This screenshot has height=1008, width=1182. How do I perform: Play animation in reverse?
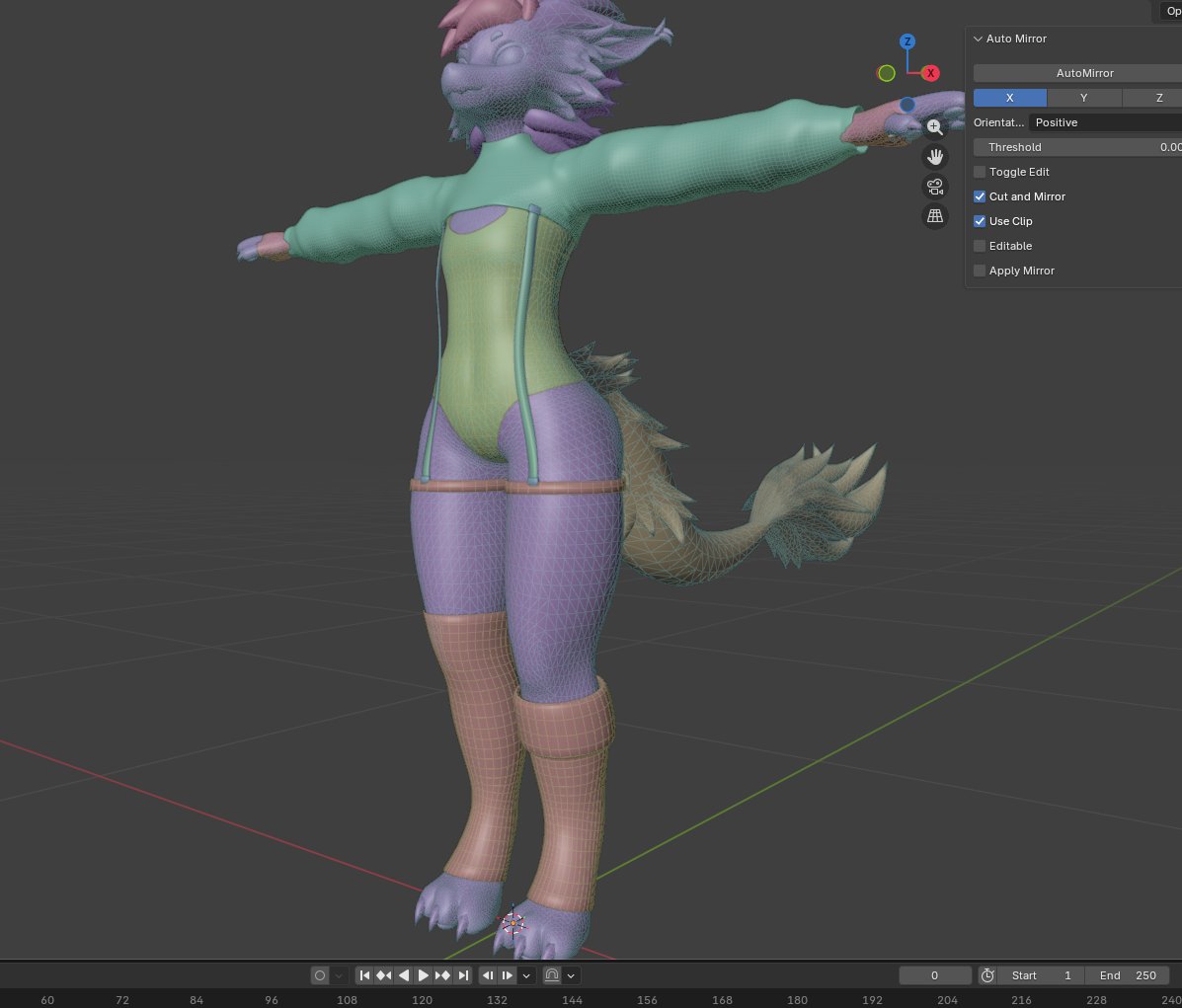click(x=404, y=975)
